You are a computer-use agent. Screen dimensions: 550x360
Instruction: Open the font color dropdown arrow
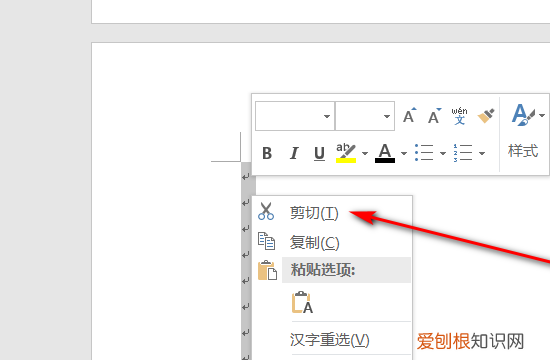(404, 153)
